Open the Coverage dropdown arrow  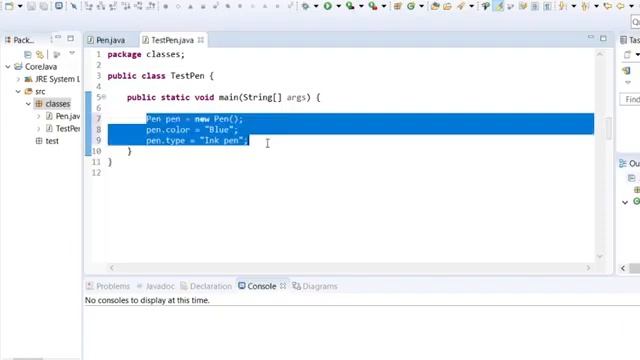point(361,6)
